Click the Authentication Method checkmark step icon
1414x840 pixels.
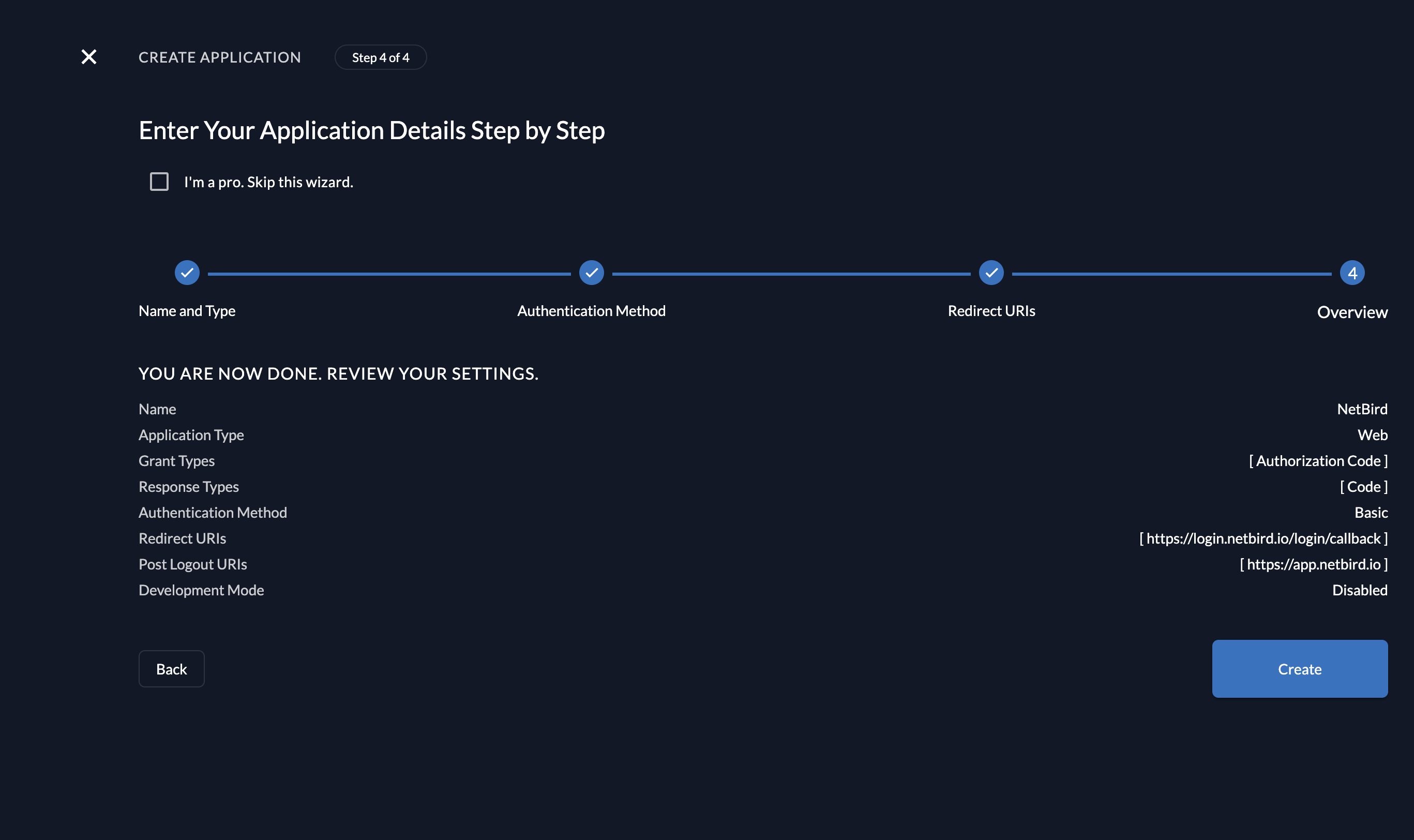[x=591, y=273]
